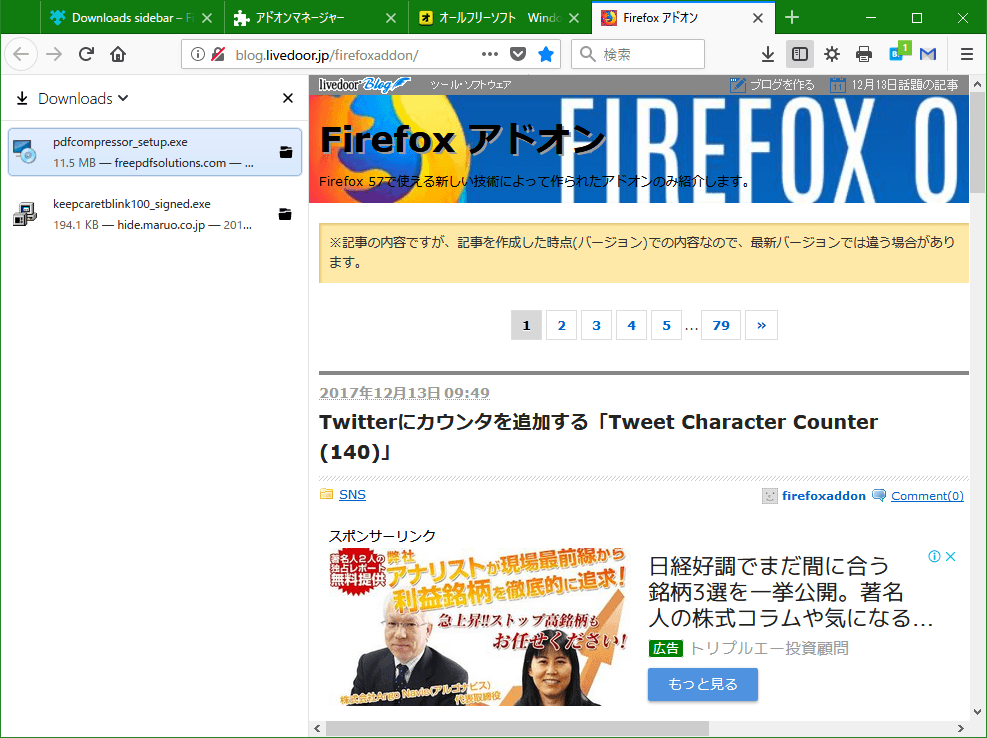
Task: Click the ad info (i) icon
Action: (x=935, y=556)
